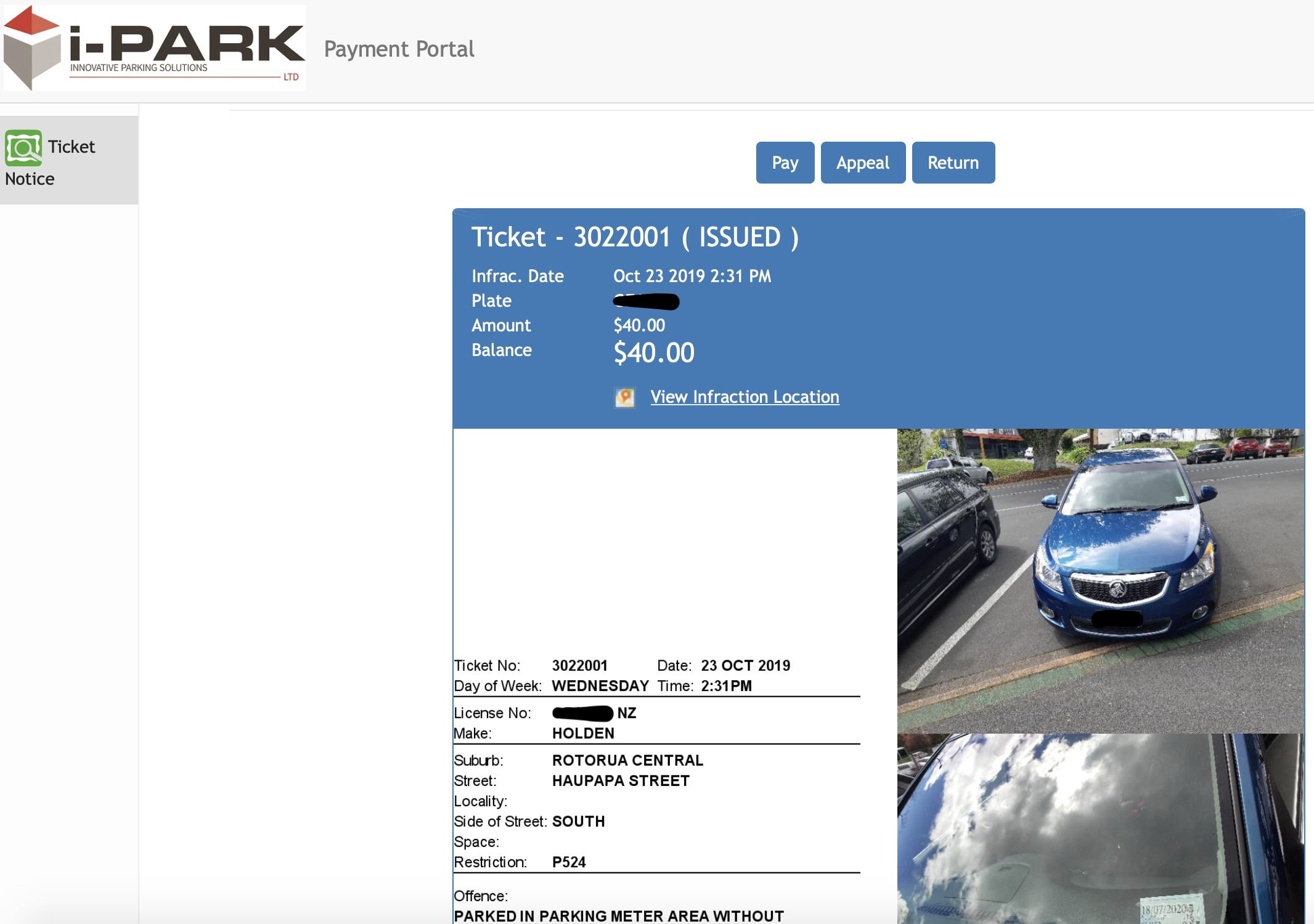Open the windshield close-up photo
The width and height of the screenshot is (1314, 924).
coord(1100,829)
